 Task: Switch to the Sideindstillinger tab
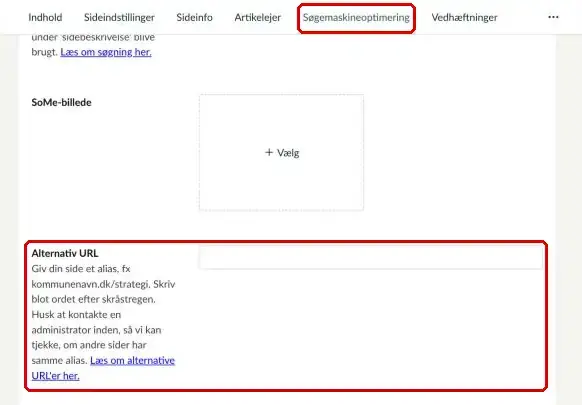coord(119,17)
